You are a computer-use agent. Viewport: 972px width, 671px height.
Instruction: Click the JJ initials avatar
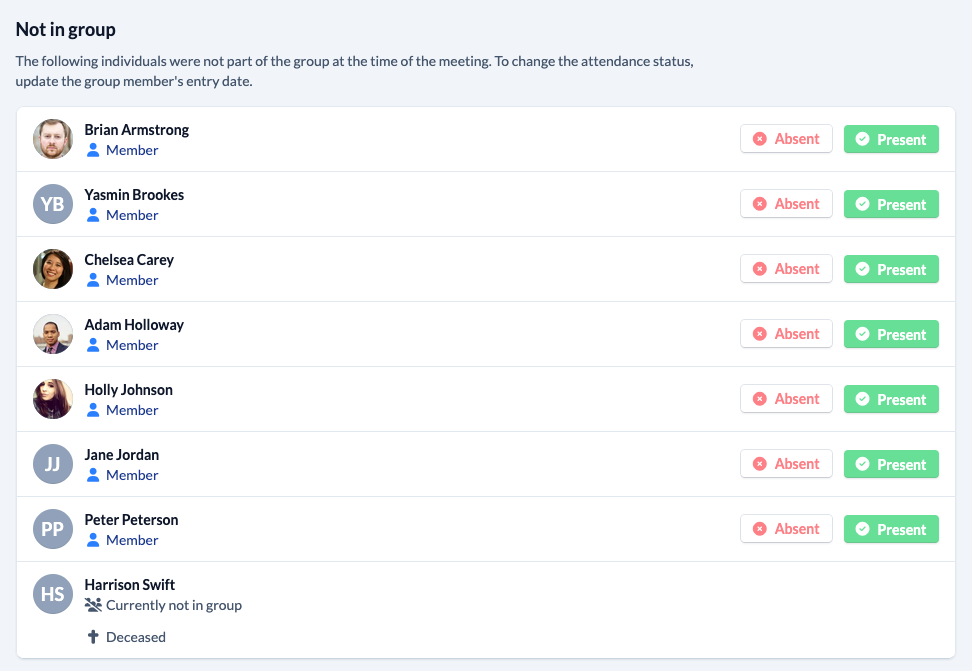click(53, 464)
